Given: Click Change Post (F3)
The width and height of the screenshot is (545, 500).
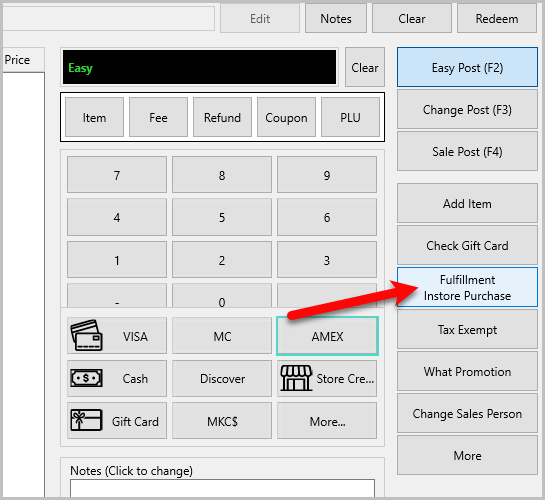Looking at the screenshot, I should tap(467, 109).
